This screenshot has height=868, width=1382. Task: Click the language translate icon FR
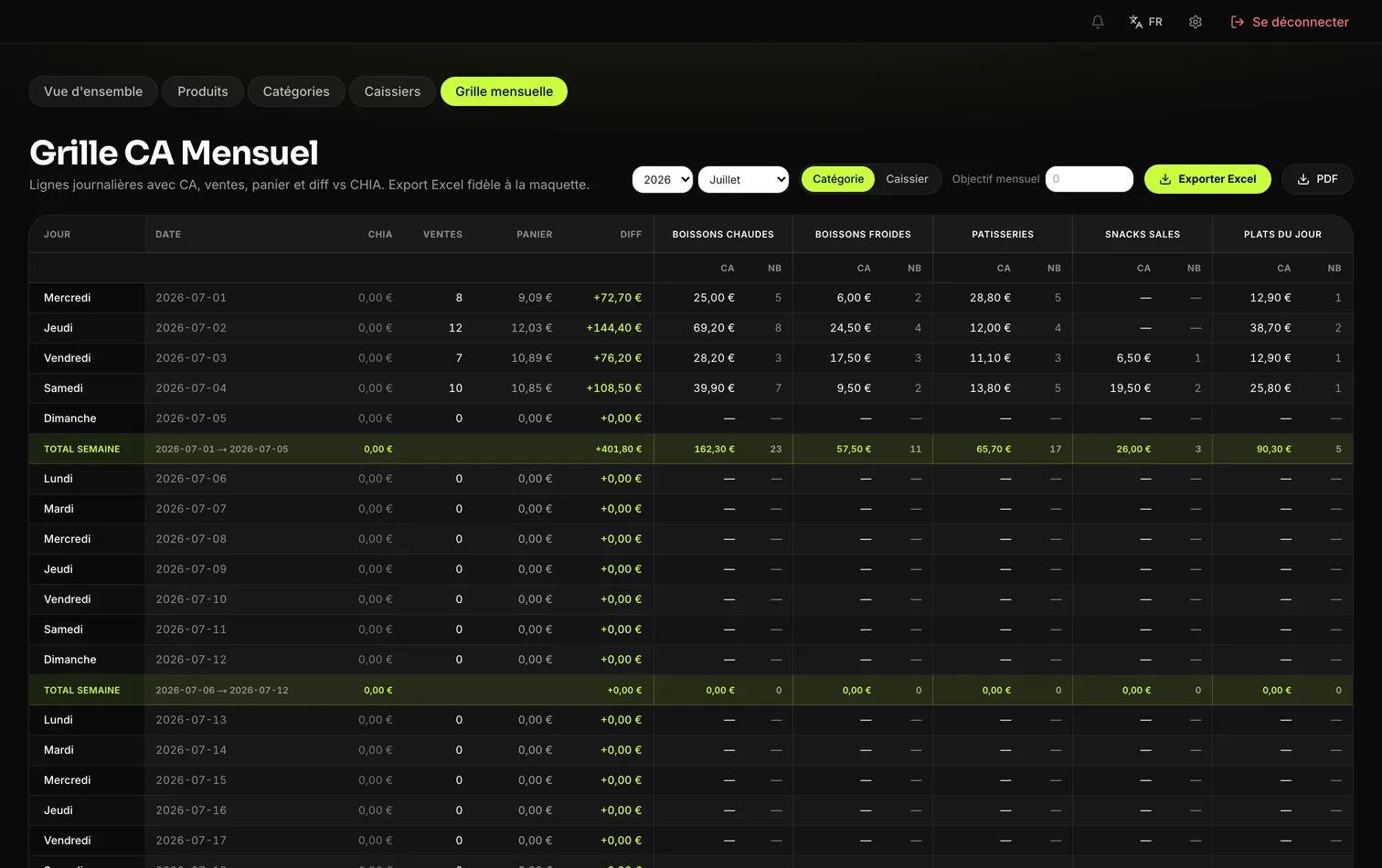[x=1145, y=22]
